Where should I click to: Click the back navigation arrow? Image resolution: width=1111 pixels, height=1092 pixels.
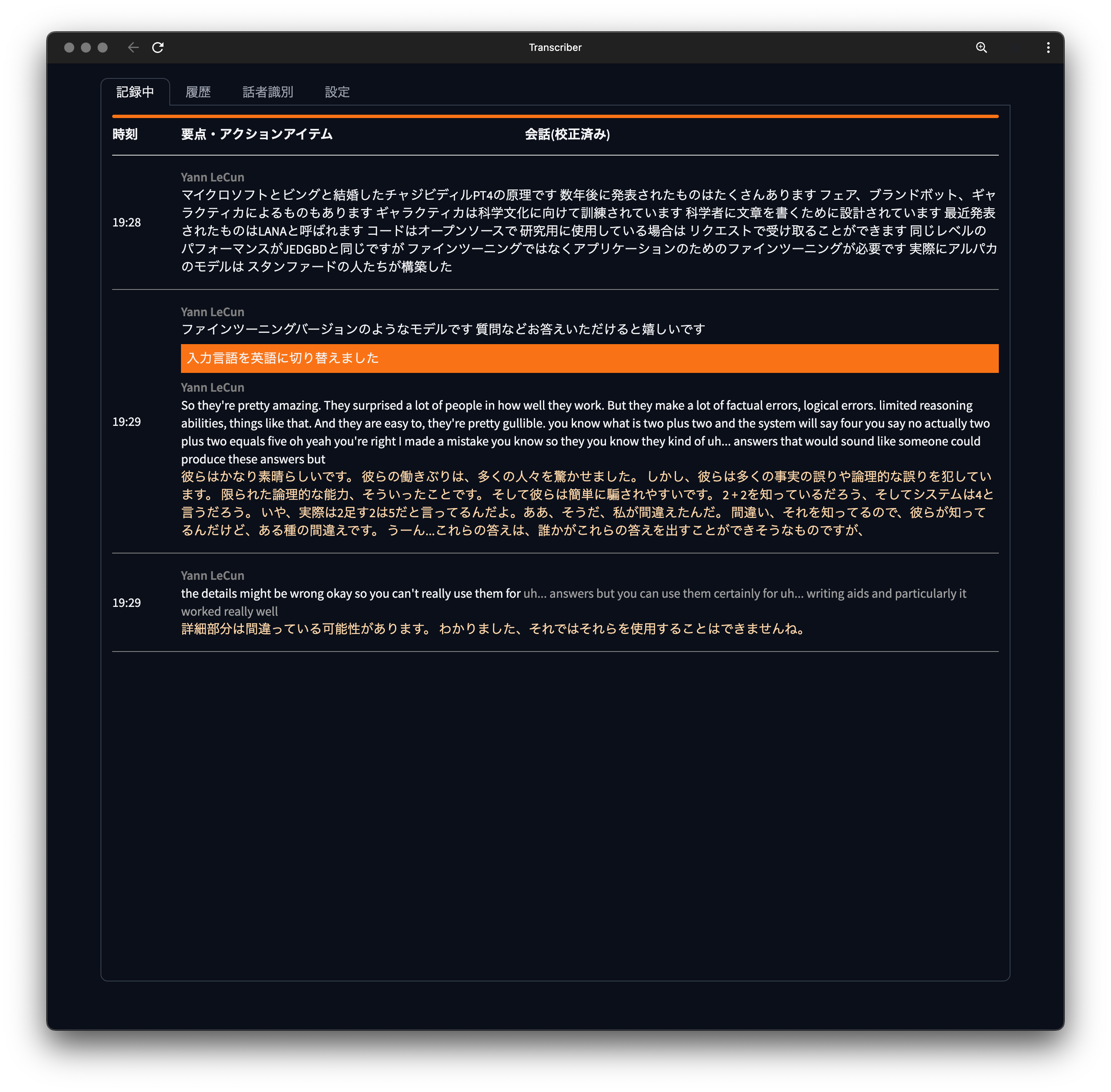pyautogui.click(x=133, y=48)
